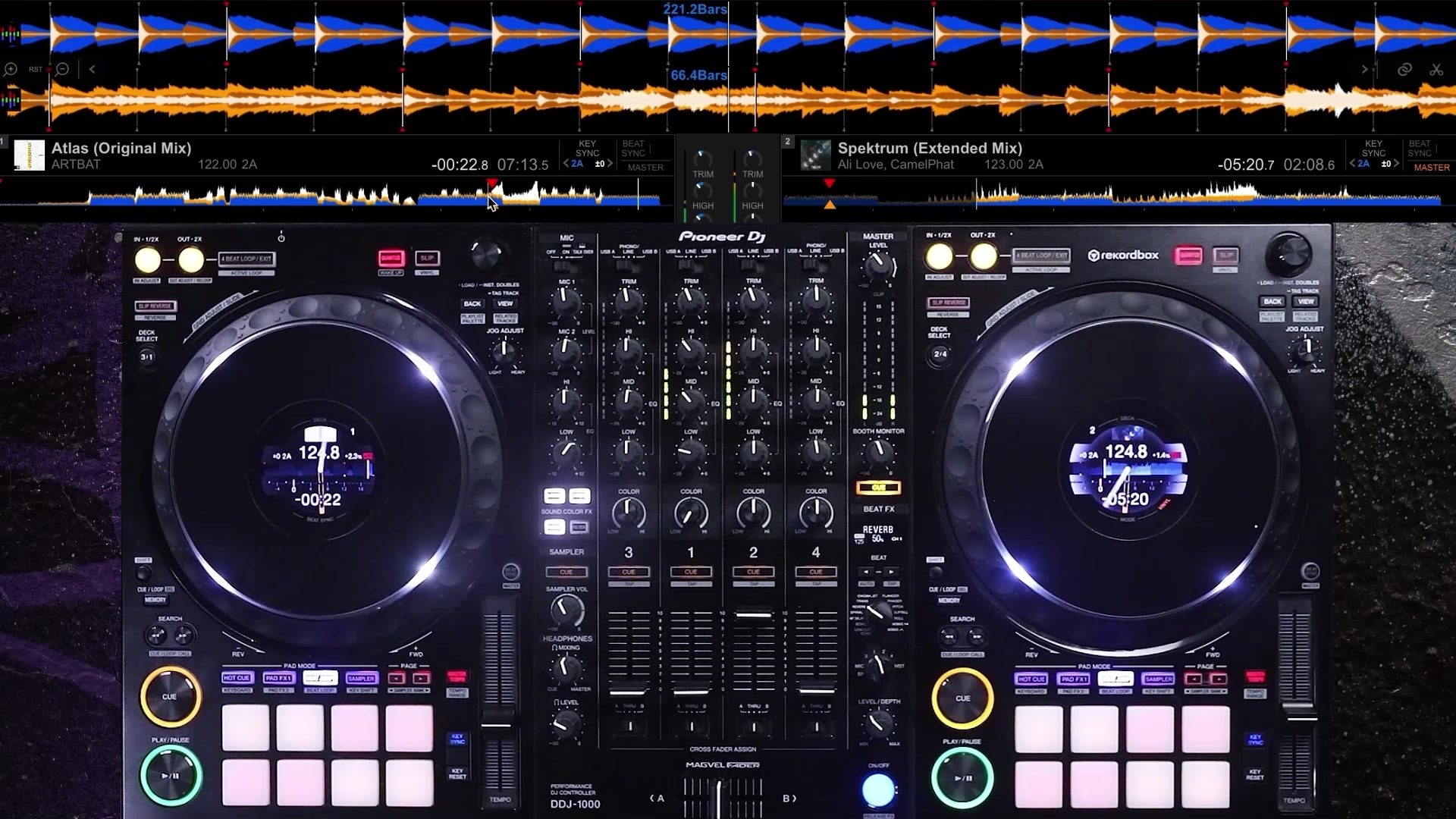Select HOT CUE pad mode on left deck

click(x=237, y=678)
